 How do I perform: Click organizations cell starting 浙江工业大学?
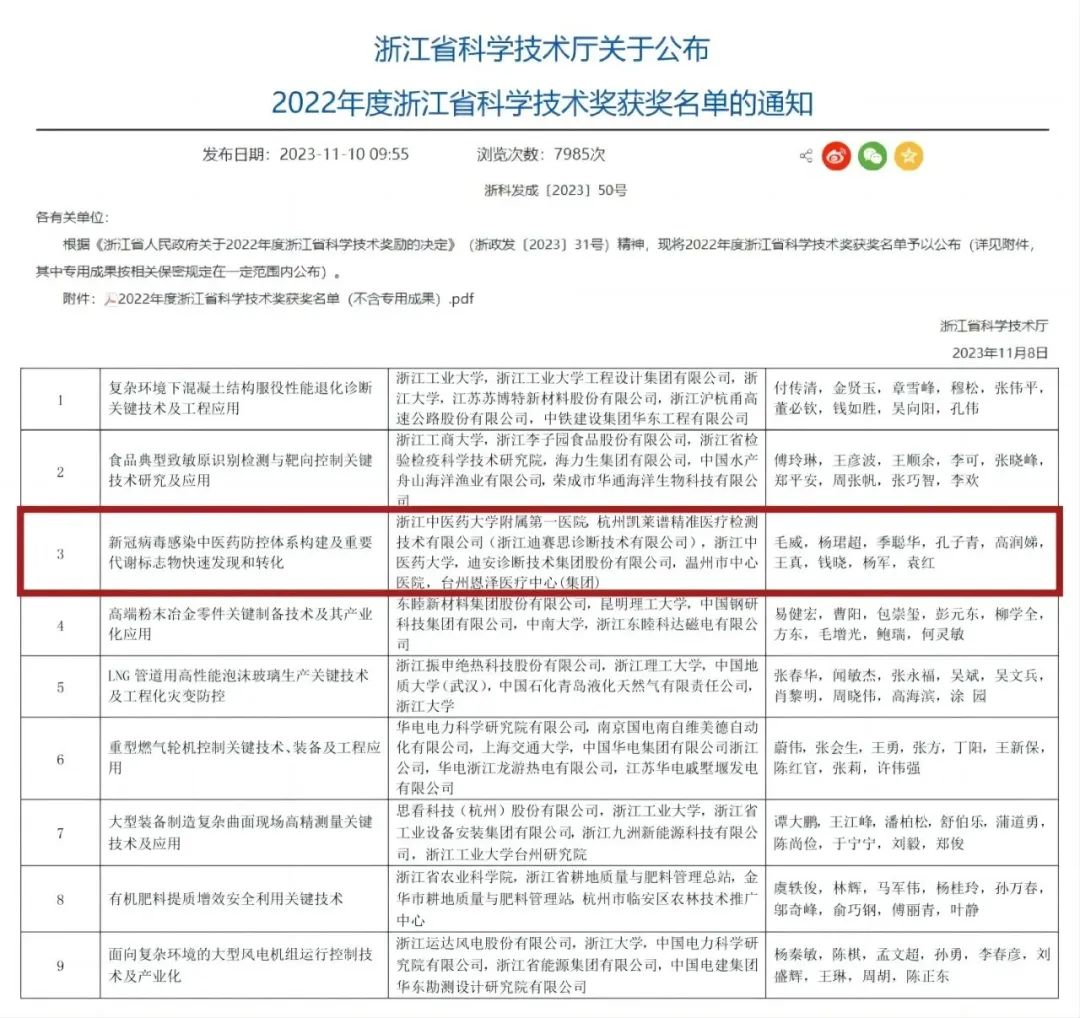[577, 399]
